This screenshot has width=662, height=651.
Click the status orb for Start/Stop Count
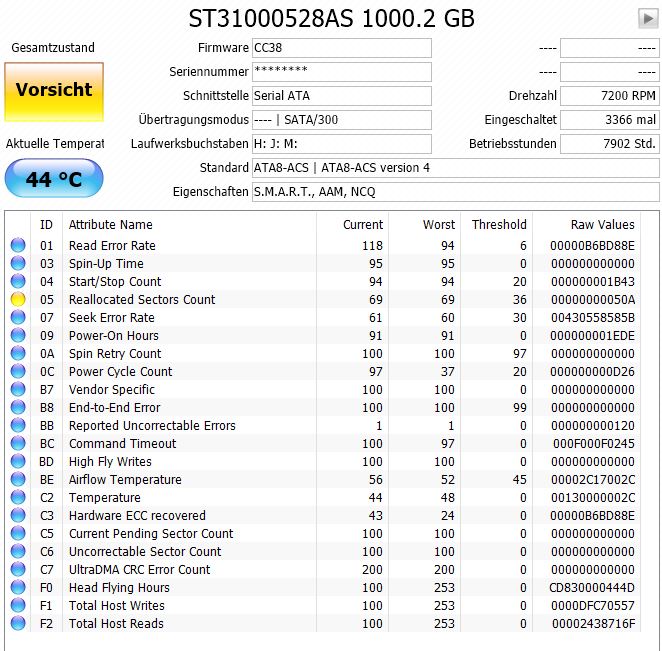click(x=18, y=281)
